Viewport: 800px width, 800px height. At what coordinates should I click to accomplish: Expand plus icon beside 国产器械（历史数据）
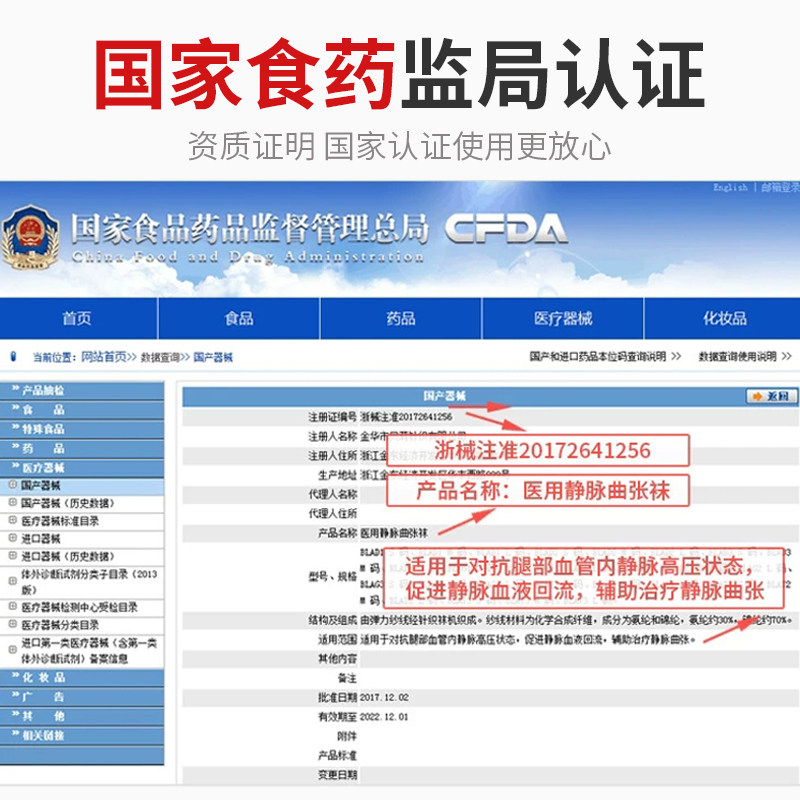click(x=13, y=503)
